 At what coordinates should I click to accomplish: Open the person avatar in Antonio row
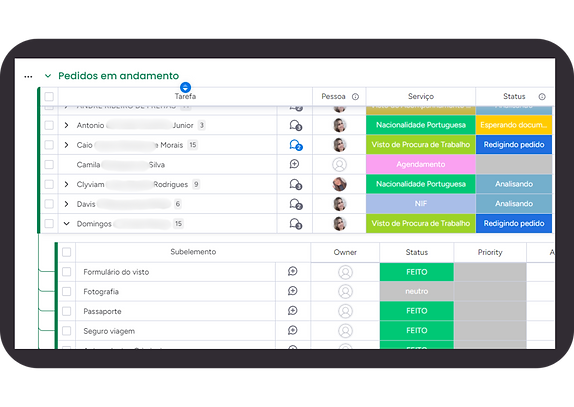(x=340, y=125)
